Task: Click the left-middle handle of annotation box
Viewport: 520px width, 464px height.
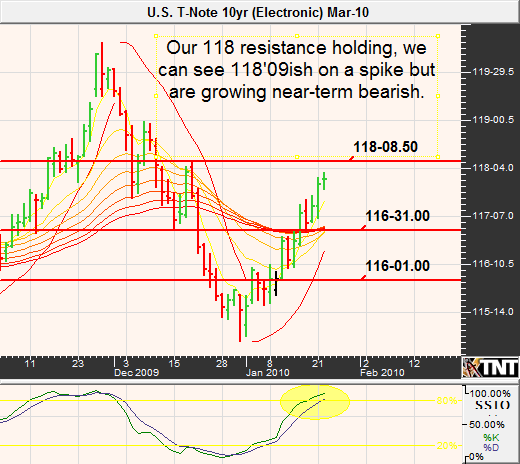Action: point(156,96)
